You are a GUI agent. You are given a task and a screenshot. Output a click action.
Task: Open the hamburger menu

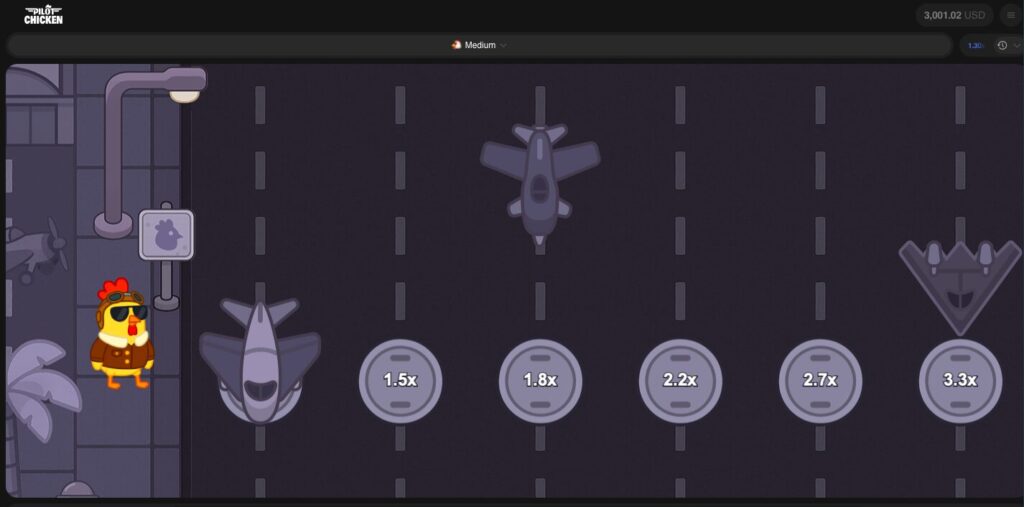pos(1011,15)
